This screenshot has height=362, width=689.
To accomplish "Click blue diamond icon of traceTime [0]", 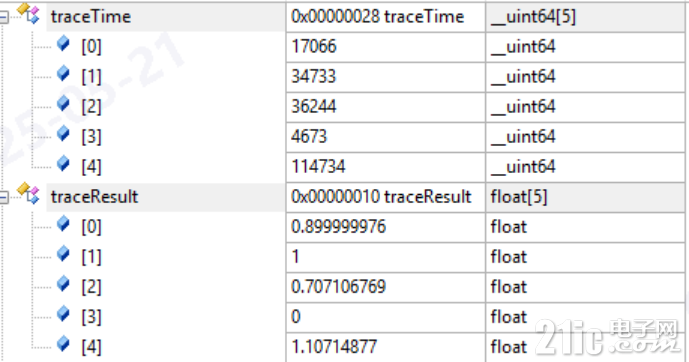I will [63, 43].
